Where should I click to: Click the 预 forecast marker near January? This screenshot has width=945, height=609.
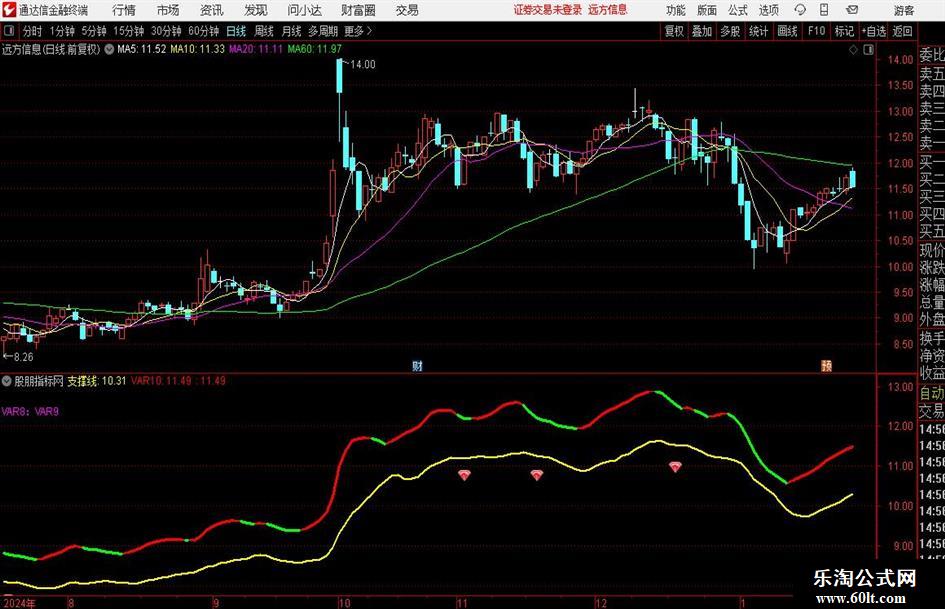(826, 365)
